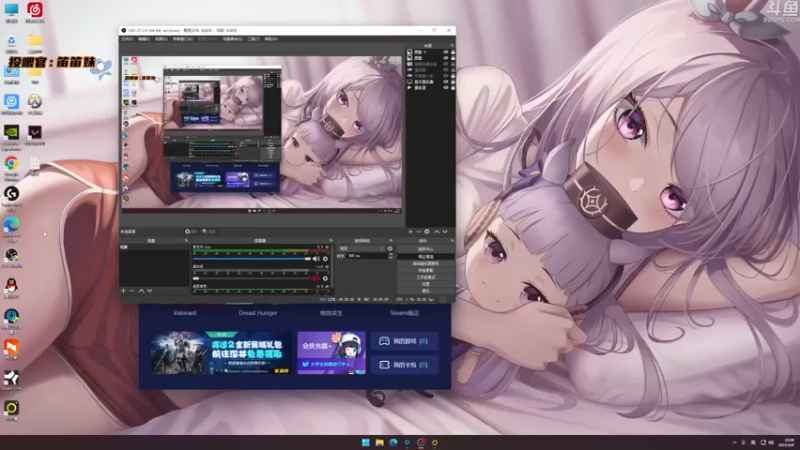Viewport: 800px width, 450px height.
Task: Open 我的游戏 (0) in the background window
Action: point(405,341)
